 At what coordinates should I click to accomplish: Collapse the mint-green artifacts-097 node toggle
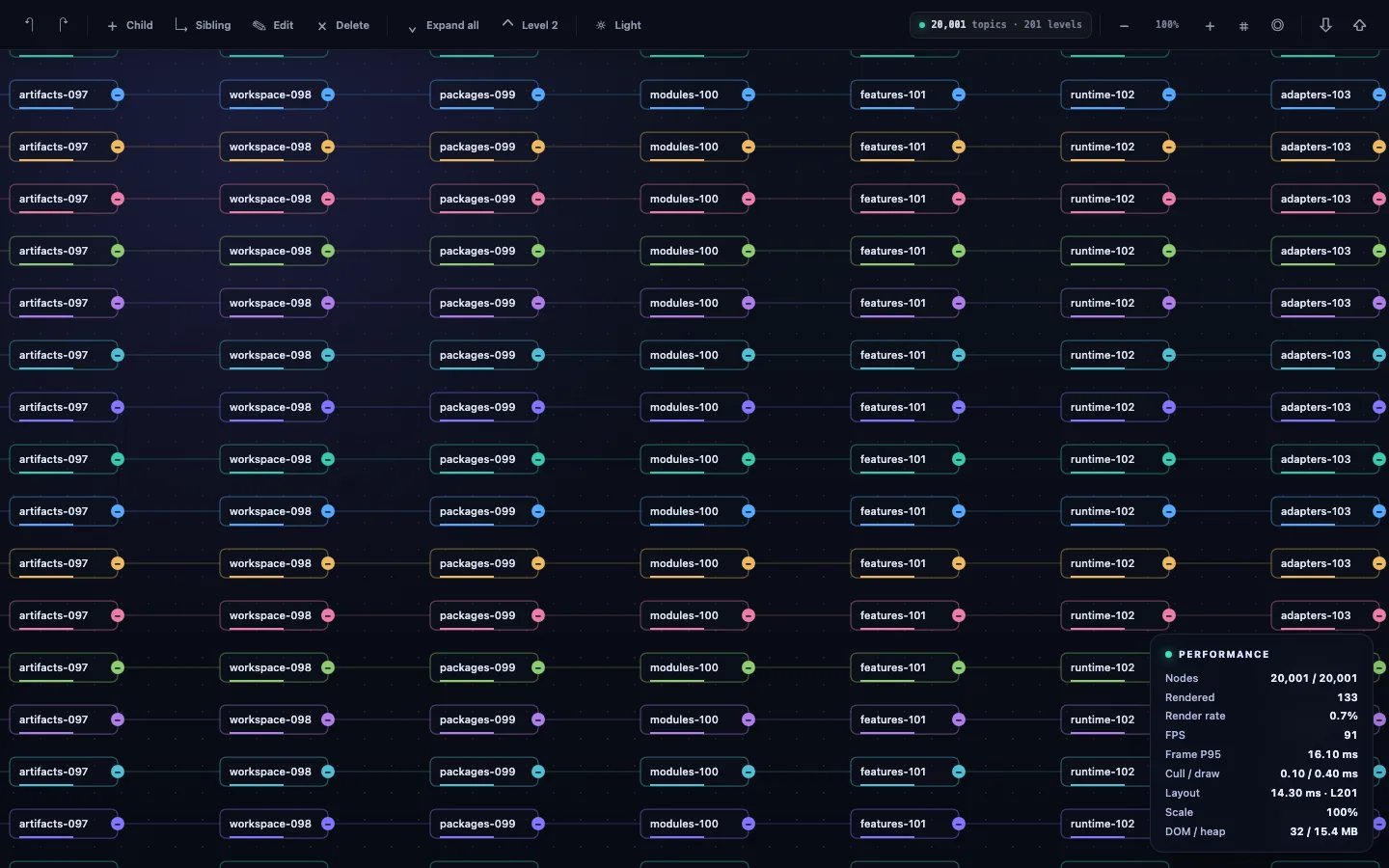click(x=118, y=459)
